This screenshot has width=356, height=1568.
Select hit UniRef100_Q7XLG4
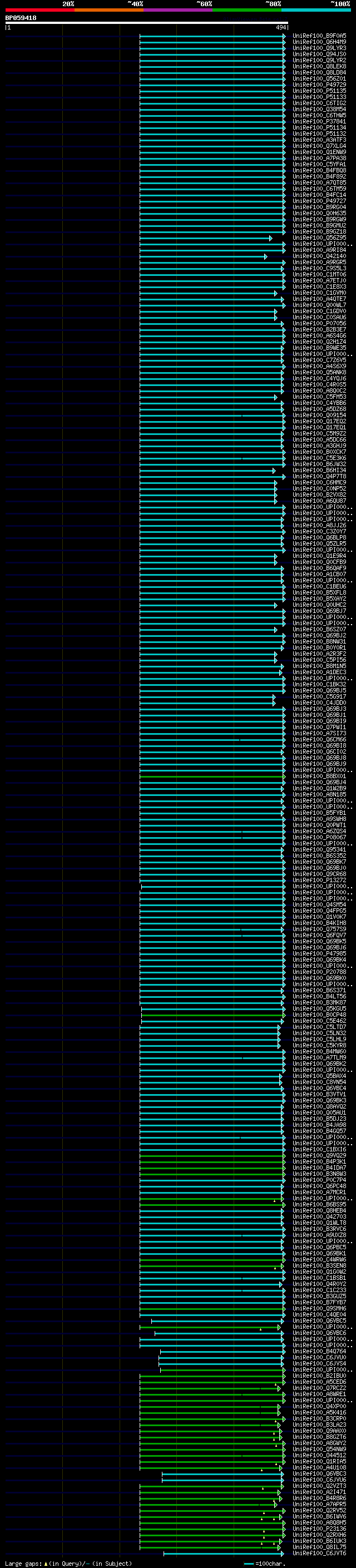tap(319, 146)
